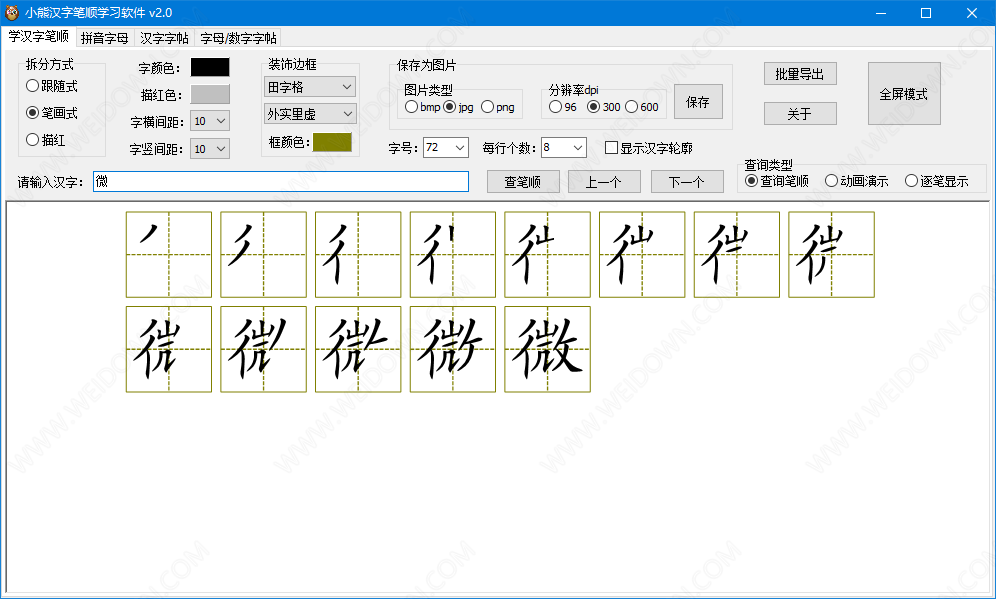Screen dimensions: 996x599
Task: Click the completed 微 character thumbnail
Action: coord(548,349)
